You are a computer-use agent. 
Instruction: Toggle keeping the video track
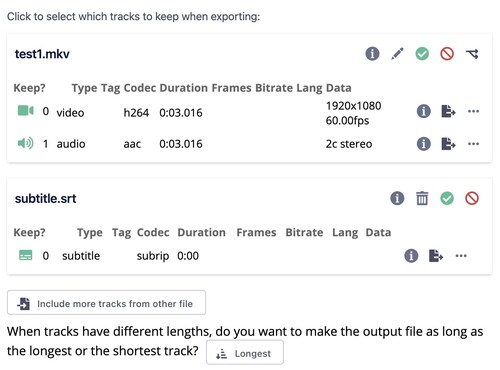pyautogui.click(x=26, y=111)
